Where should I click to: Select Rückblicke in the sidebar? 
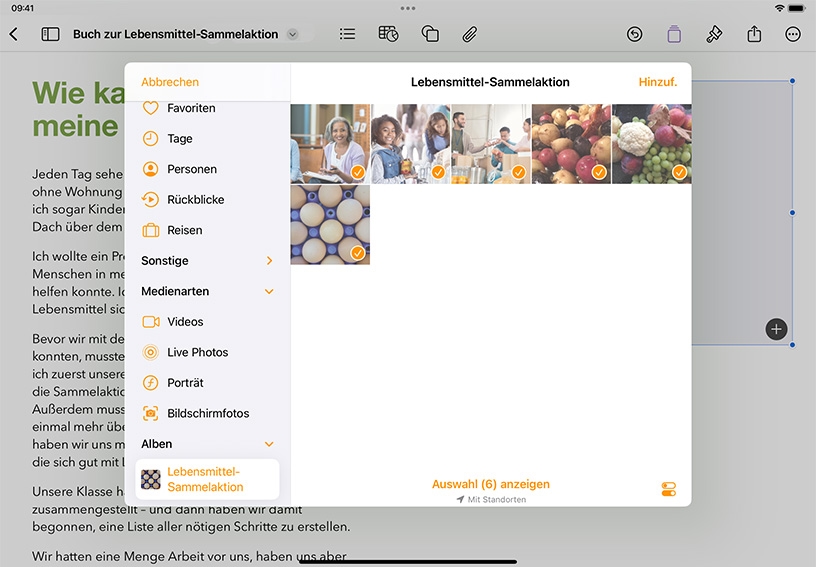click(207, 200)
